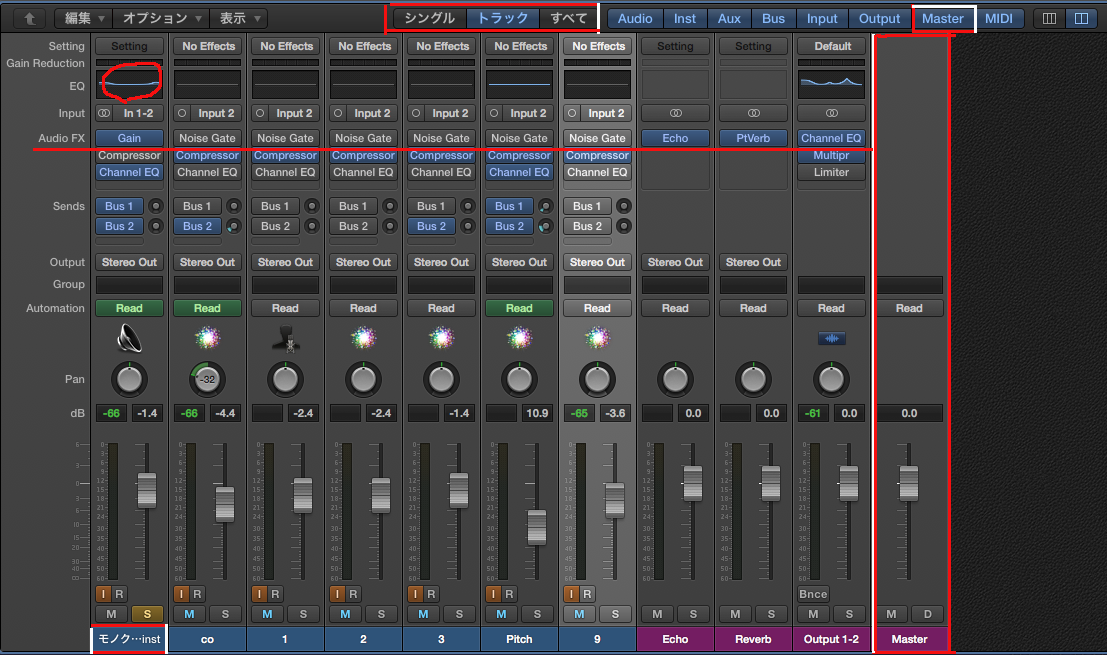
Task: Click the colorful burst icon on channel 2
Action: coord(364,338)
